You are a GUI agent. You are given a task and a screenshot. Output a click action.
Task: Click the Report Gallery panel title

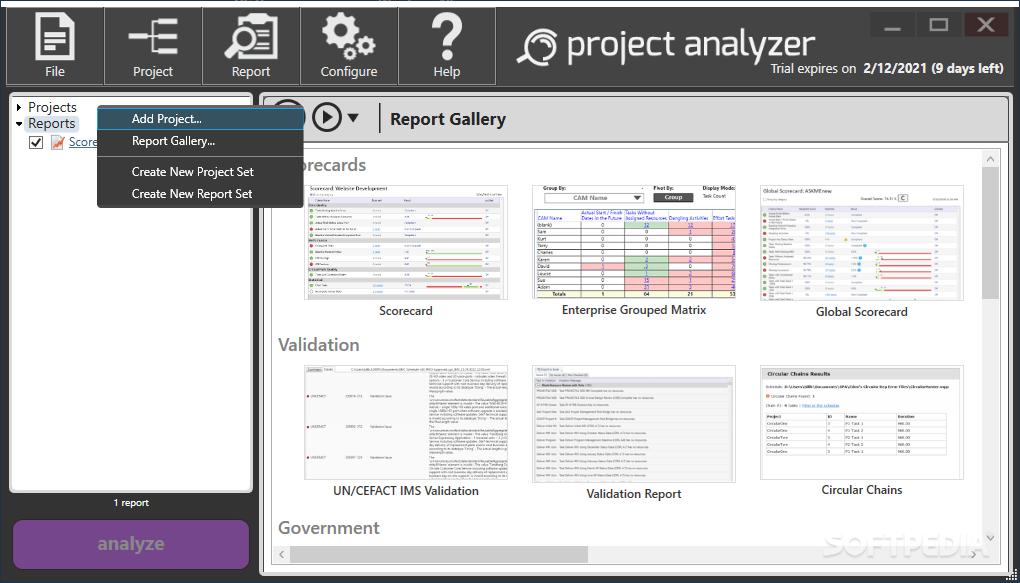tap(448, 119)
